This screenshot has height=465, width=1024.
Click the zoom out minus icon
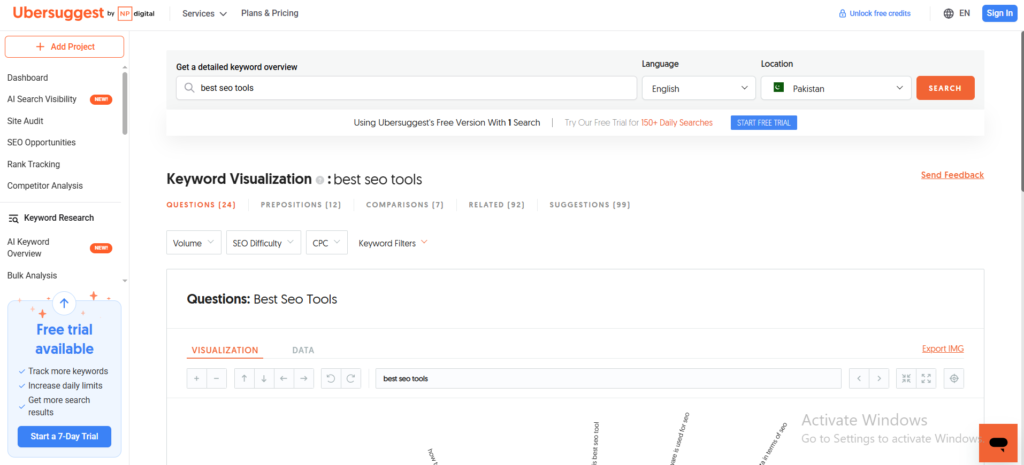216,379
